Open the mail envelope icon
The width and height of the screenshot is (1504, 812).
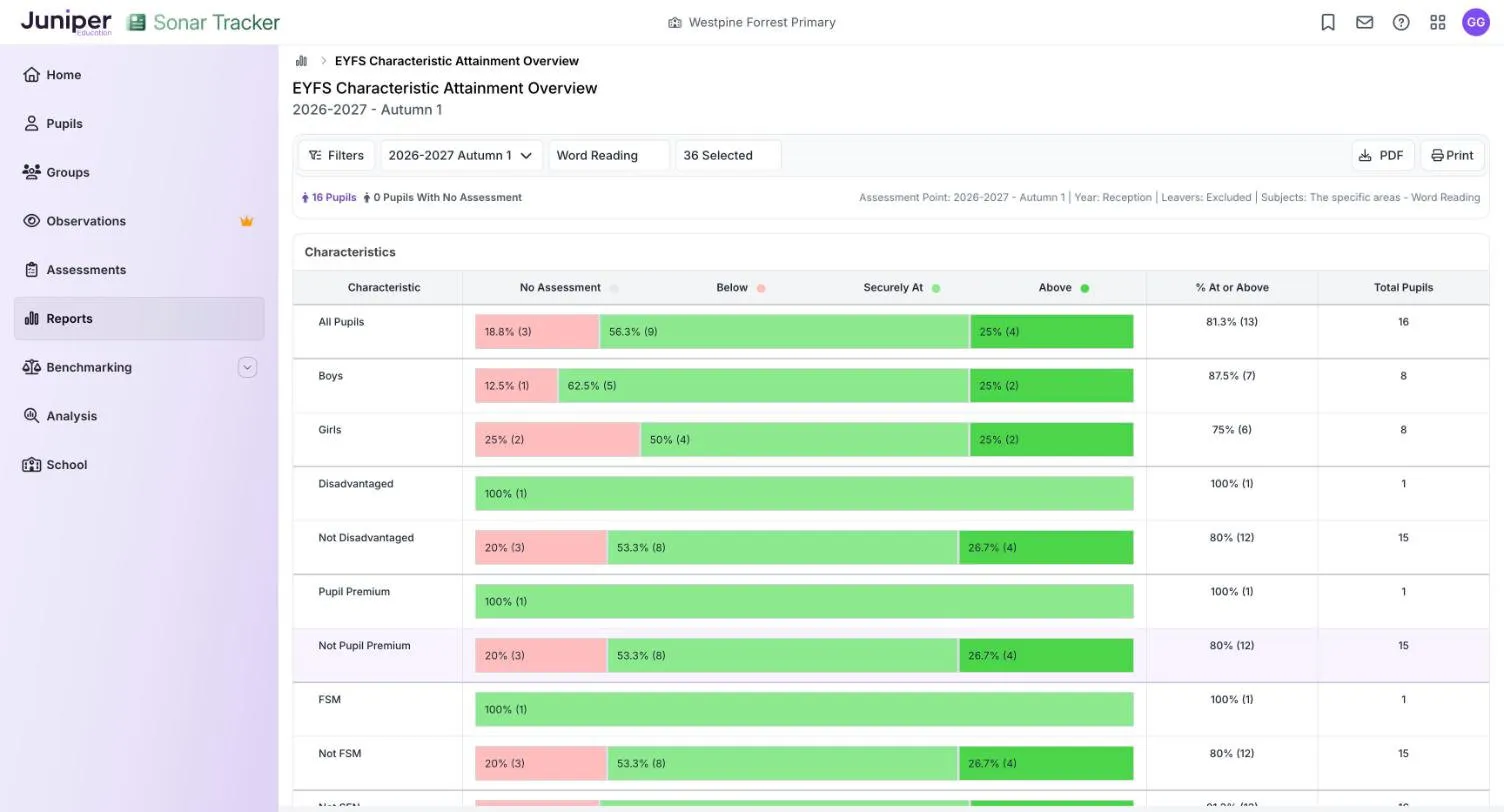point(1364,22)
